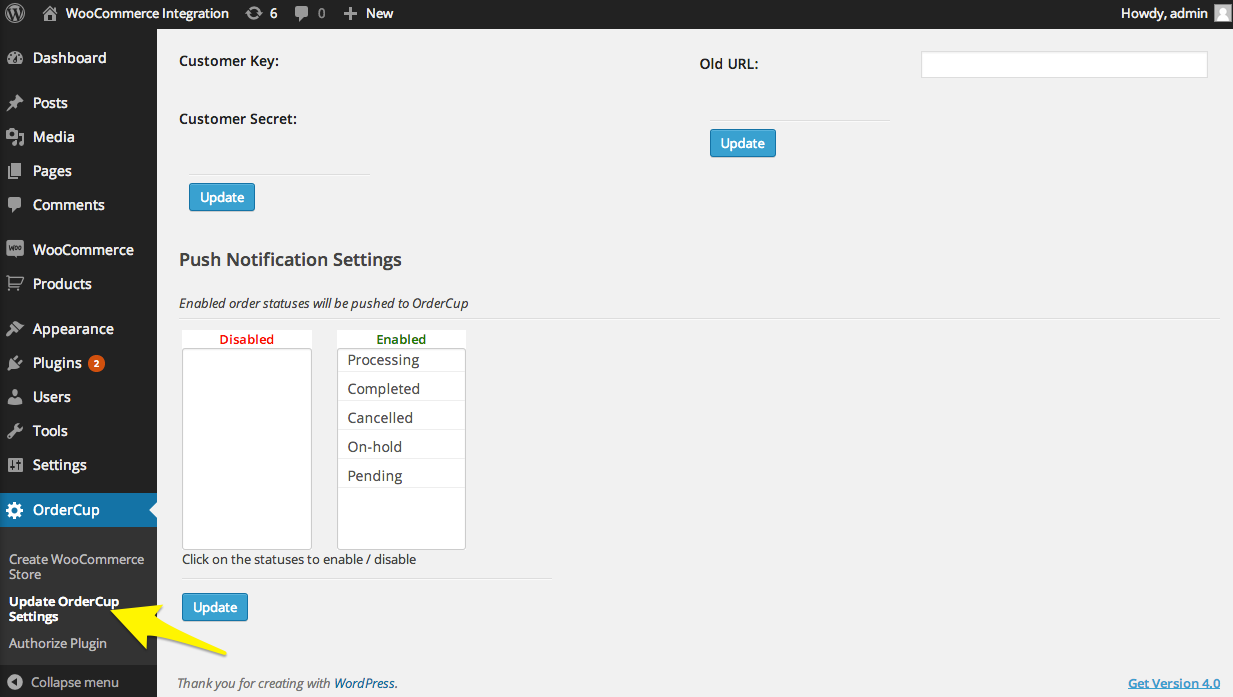The width and height of the screenshot is (1233, 697).
Task: Click the Plugins update count badge
Action: 96,363
